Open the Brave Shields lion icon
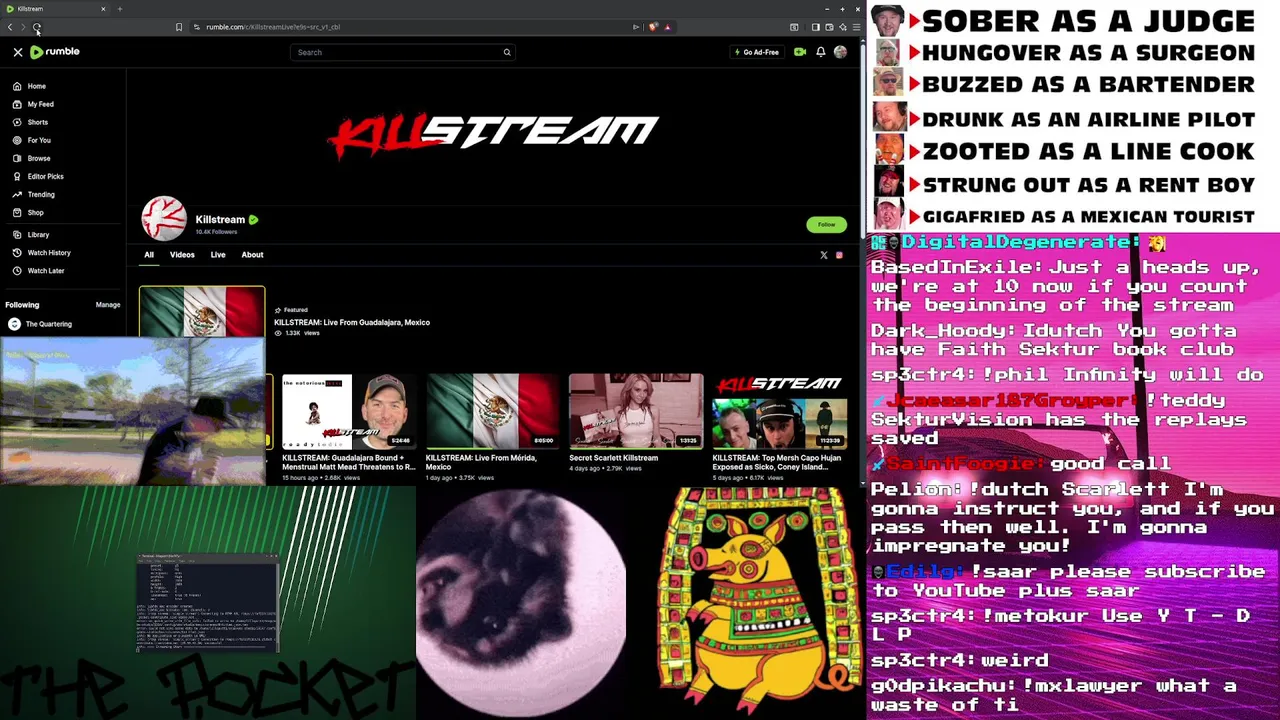 654,27
